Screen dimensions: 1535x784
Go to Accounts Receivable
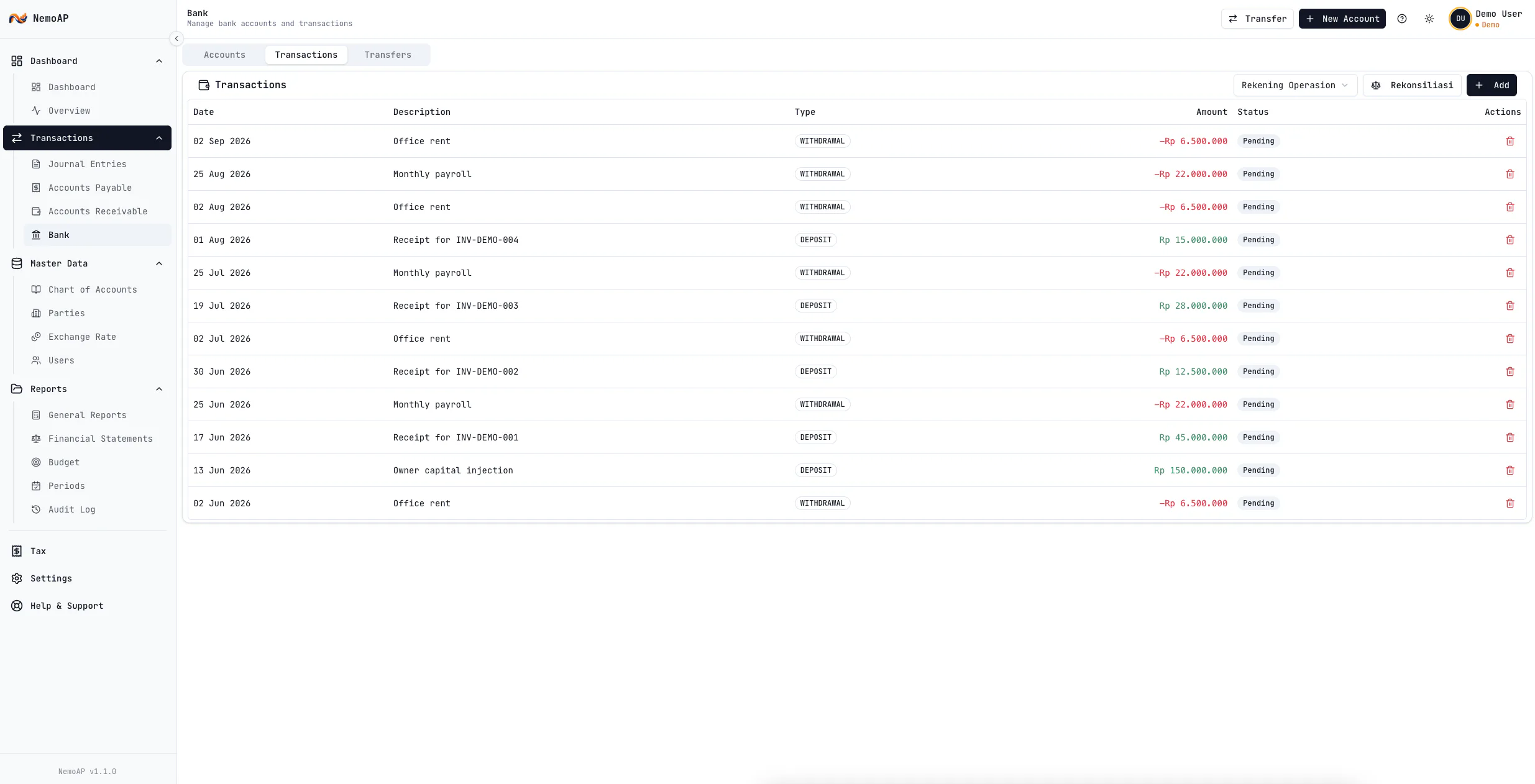click(x=98, y=211)
